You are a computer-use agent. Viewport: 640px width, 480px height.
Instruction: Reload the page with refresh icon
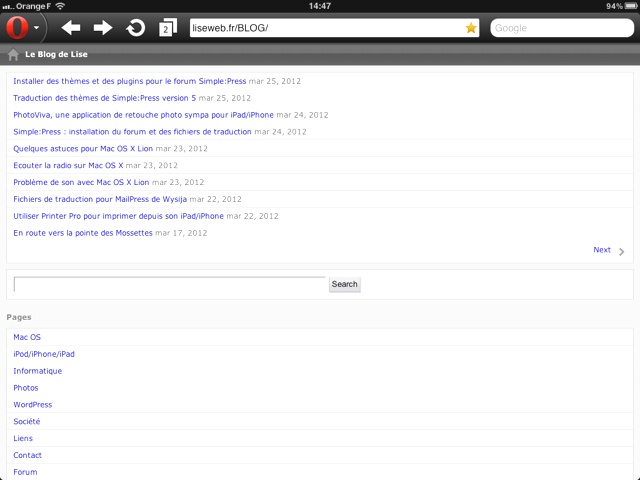[135, 28]
